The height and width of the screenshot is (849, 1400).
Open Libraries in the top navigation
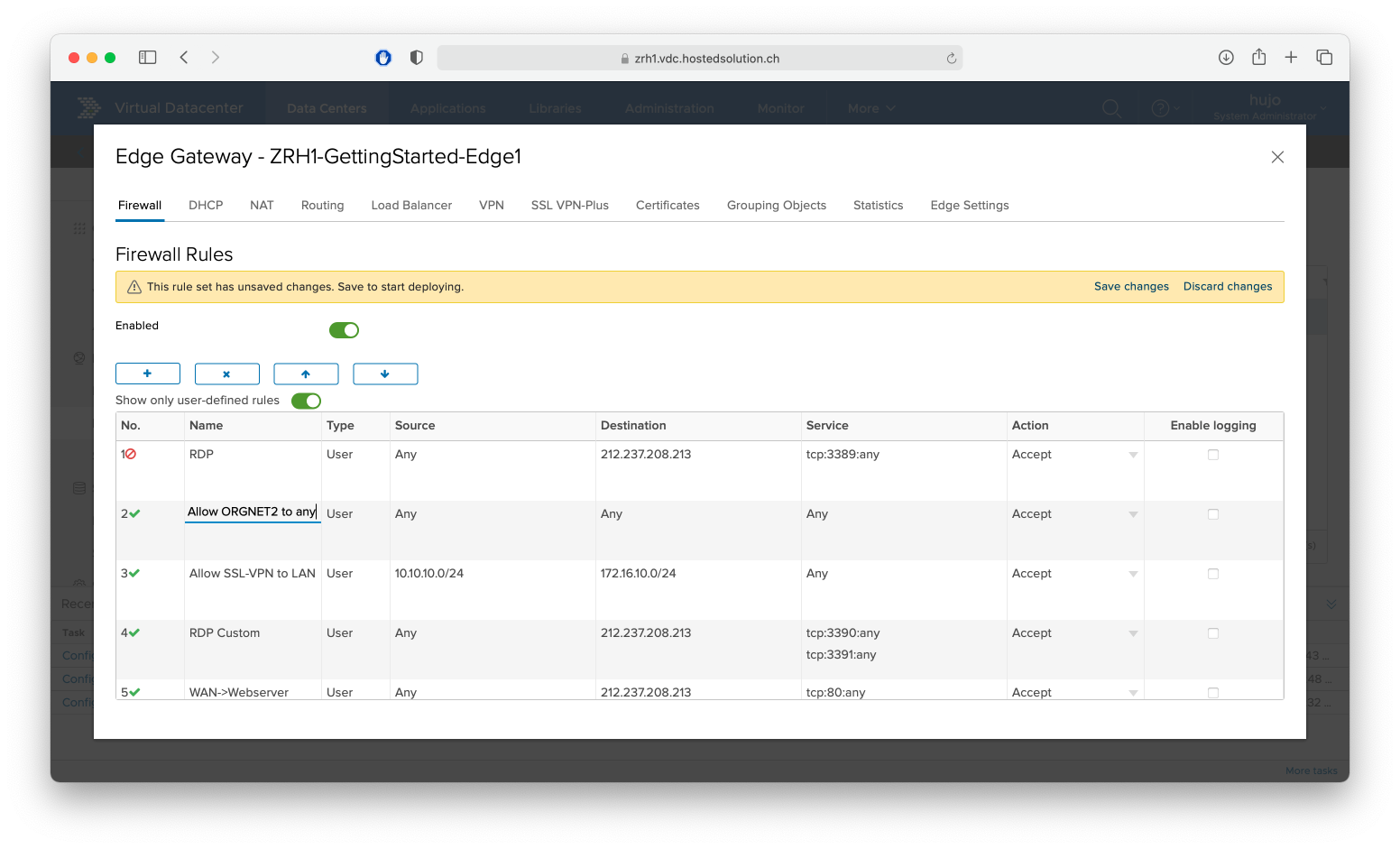coord(555,108)
